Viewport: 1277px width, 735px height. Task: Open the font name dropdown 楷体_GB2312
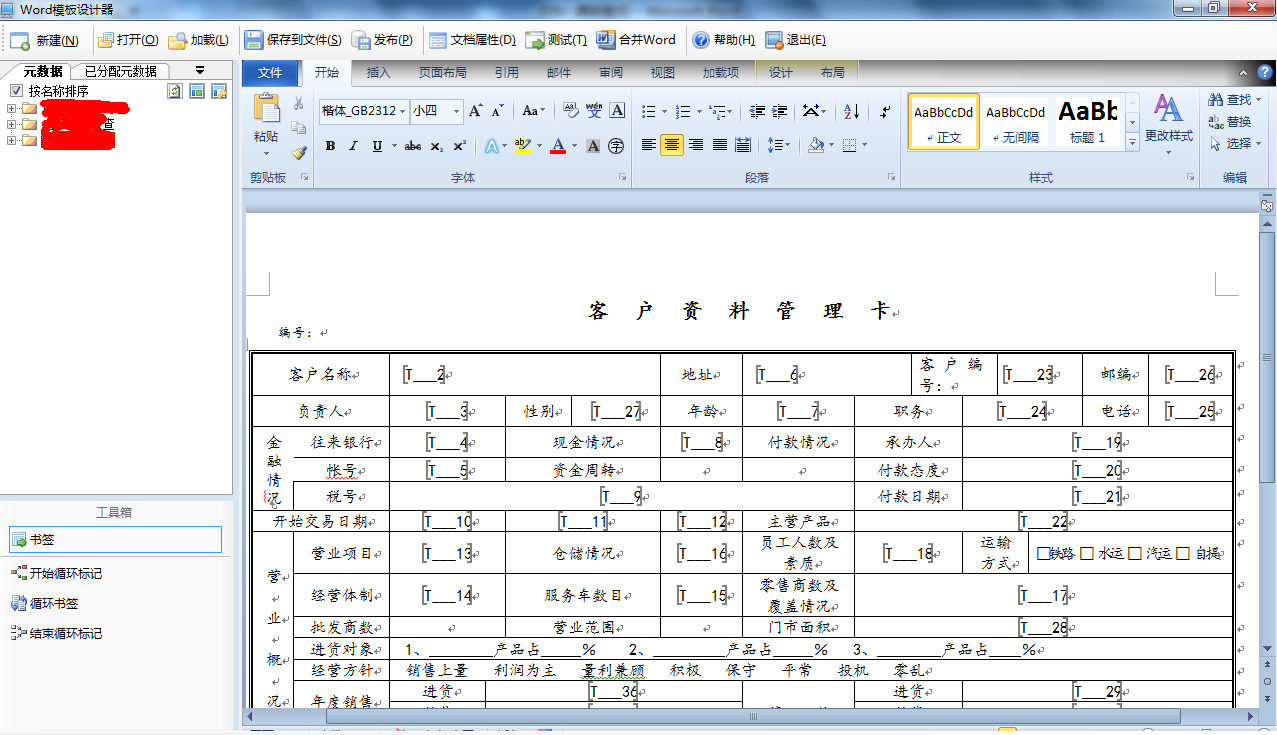tap(403, 111)
